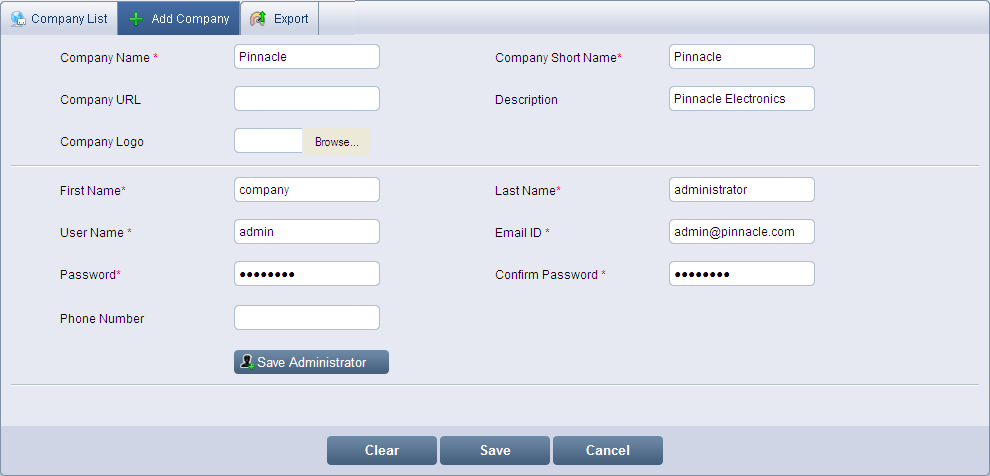990x476 pixels.
Task: Select the Company Short Name field
Action: click(742, 57)
